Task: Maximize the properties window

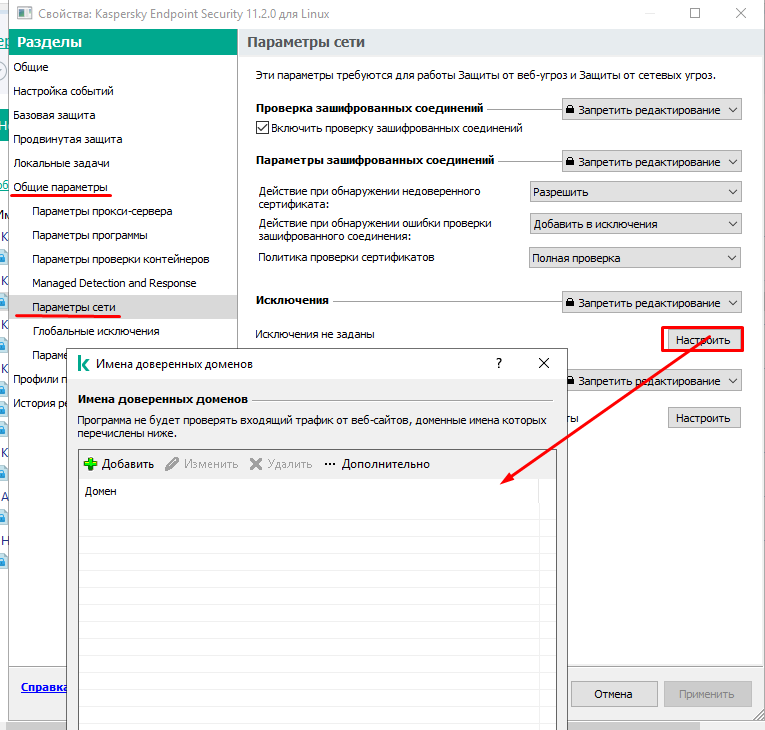Action: pos(695,13)
